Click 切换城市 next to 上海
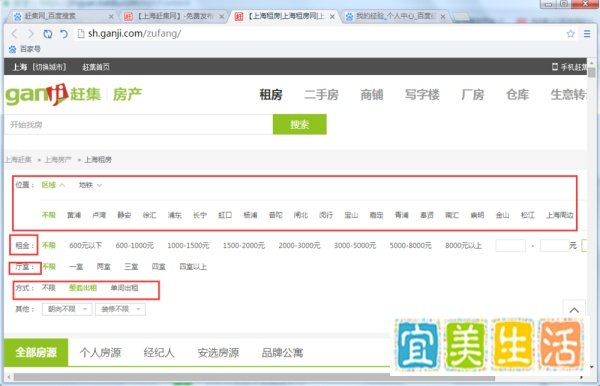The width and height of the screenshot is (600, 386). click(49, 67)
